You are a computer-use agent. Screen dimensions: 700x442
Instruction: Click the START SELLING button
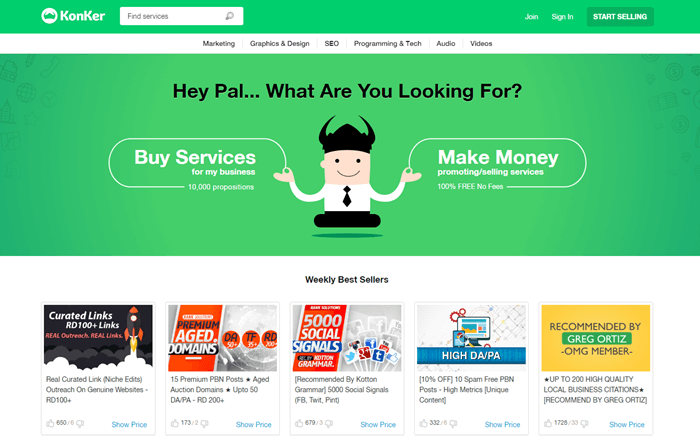620,17
